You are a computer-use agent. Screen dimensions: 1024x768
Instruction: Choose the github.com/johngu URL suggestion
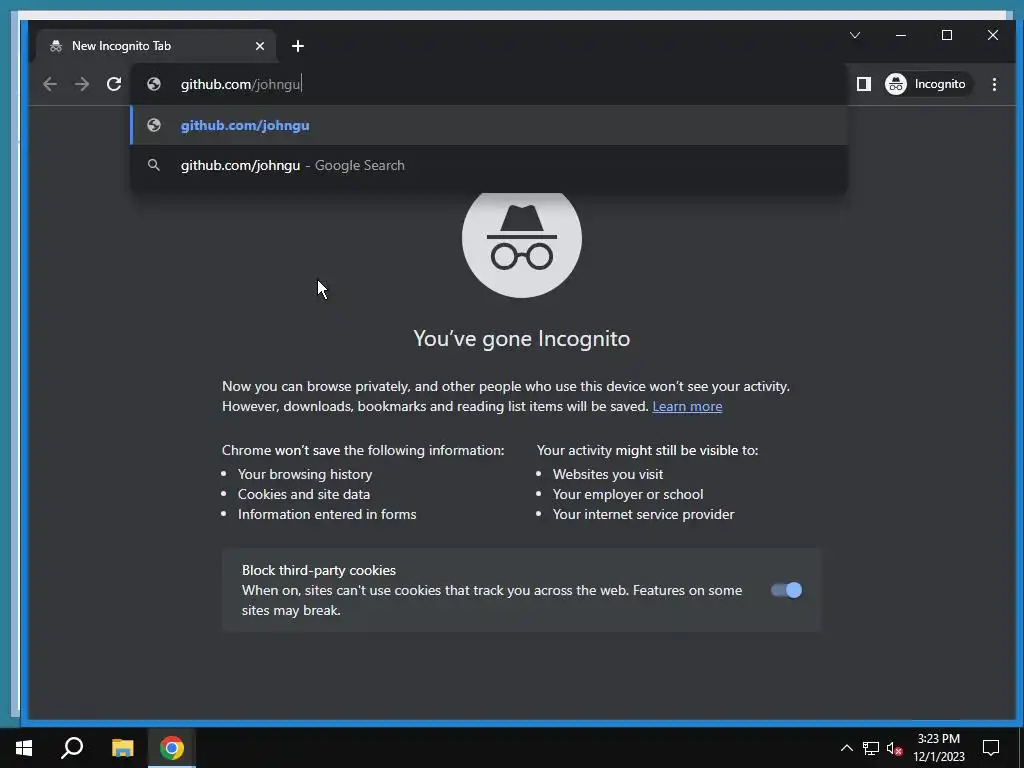(488, 125)
